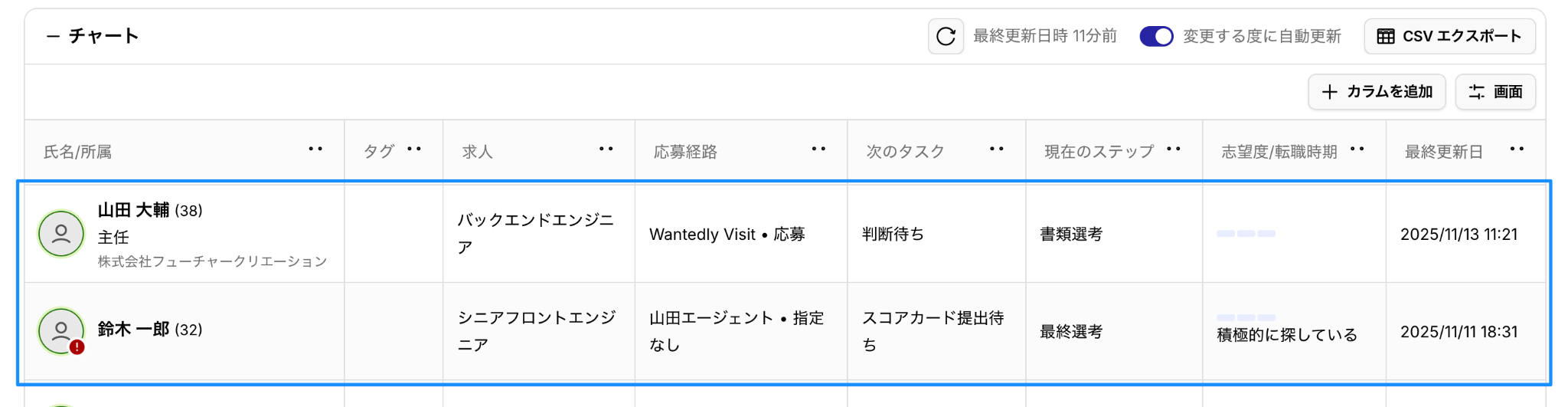Click the red alert badge on 鈴木's avatar
This screenshot has width=1568, height=407.
coord(77,347)
